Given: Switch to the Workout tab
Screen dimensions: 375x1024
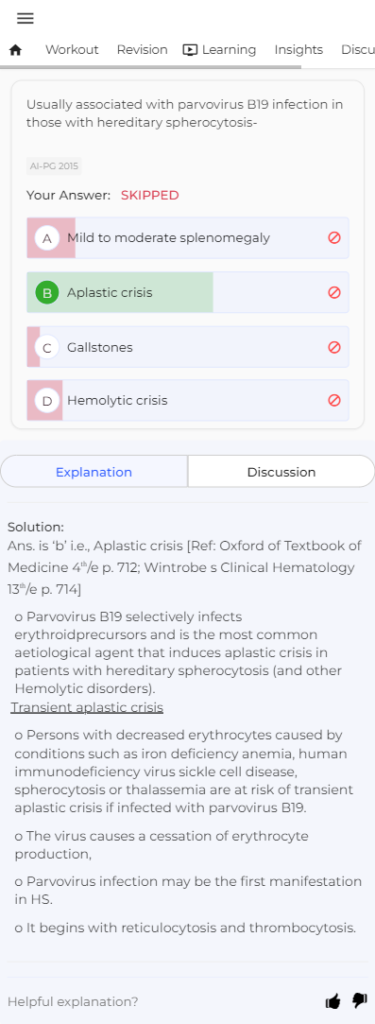Looking at the screenshot, I should tap(72, 50).
